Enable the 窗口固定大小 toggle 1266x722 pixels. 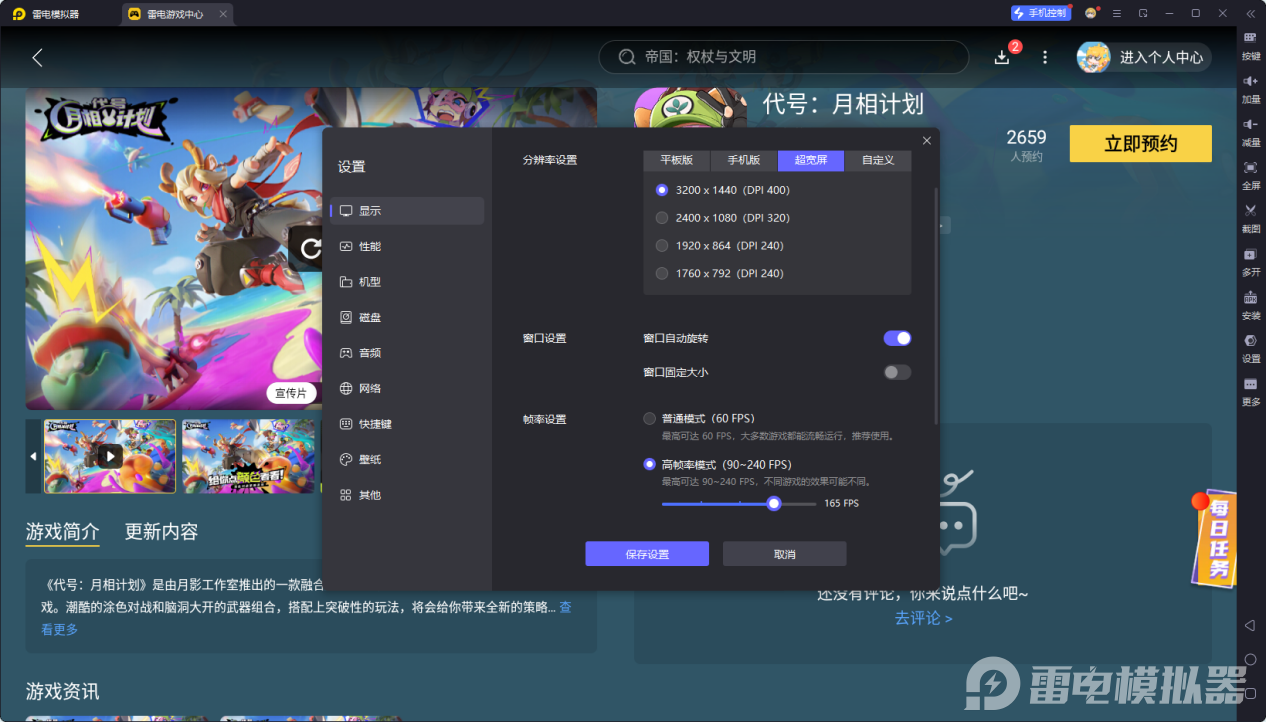click(x=897, y=371)
